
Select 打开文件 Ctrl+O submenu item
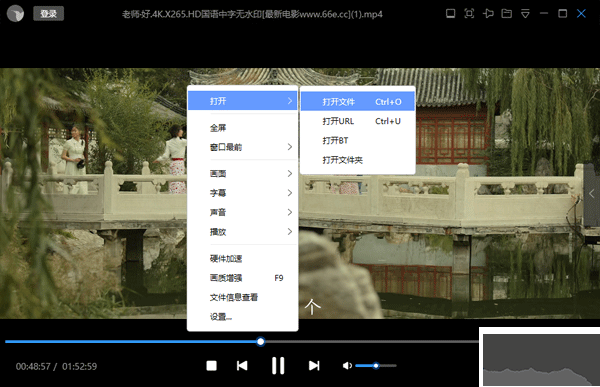point(358,101)
